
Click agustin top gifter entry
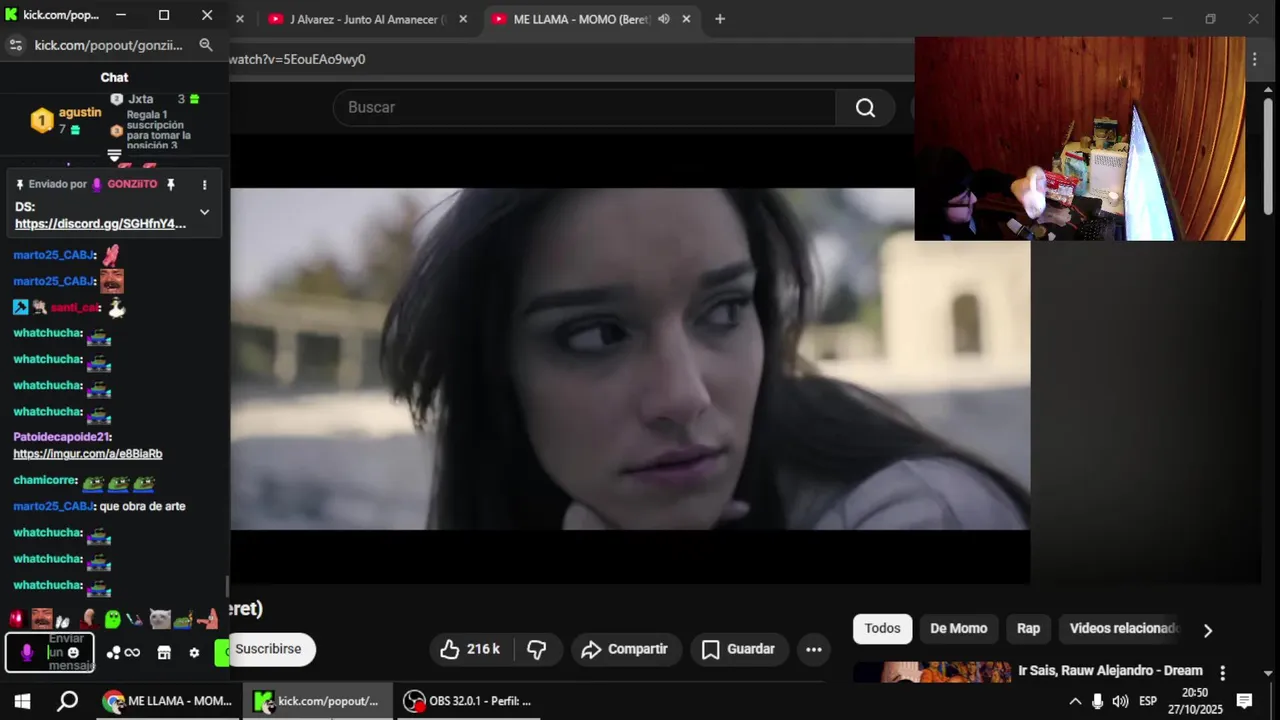point(66,120)
